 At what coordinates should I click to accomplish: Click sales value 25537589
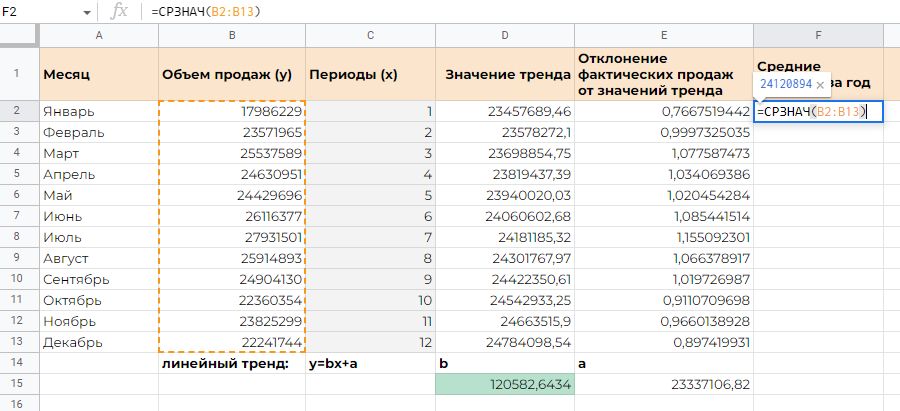(232, 153)
